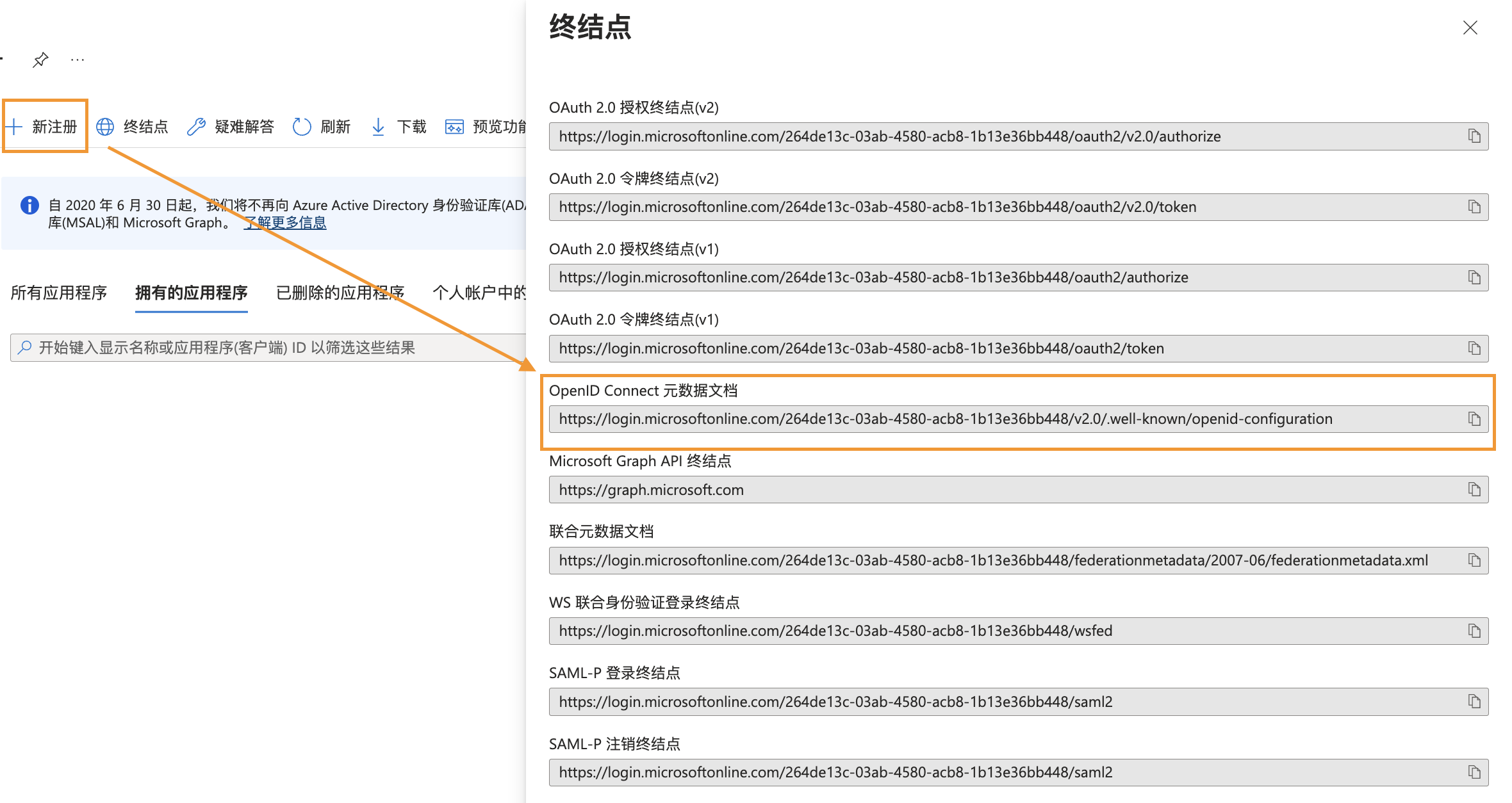Switch to the 所有应用程序 tab

click(59, 293)
